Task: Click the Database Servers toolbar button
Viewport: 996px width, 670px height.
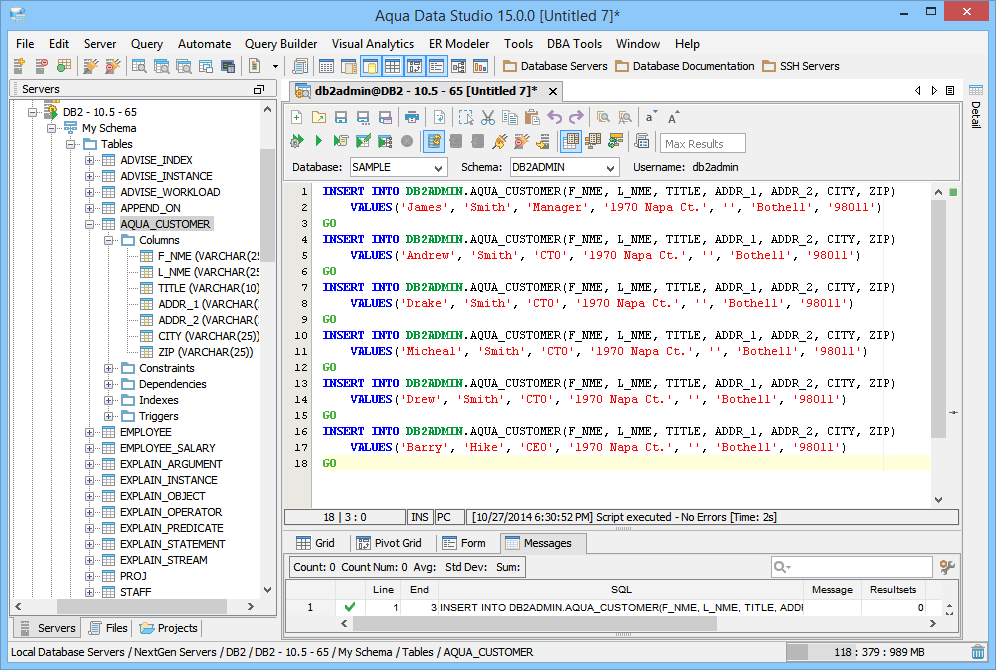Action: (x=555, y=66)
